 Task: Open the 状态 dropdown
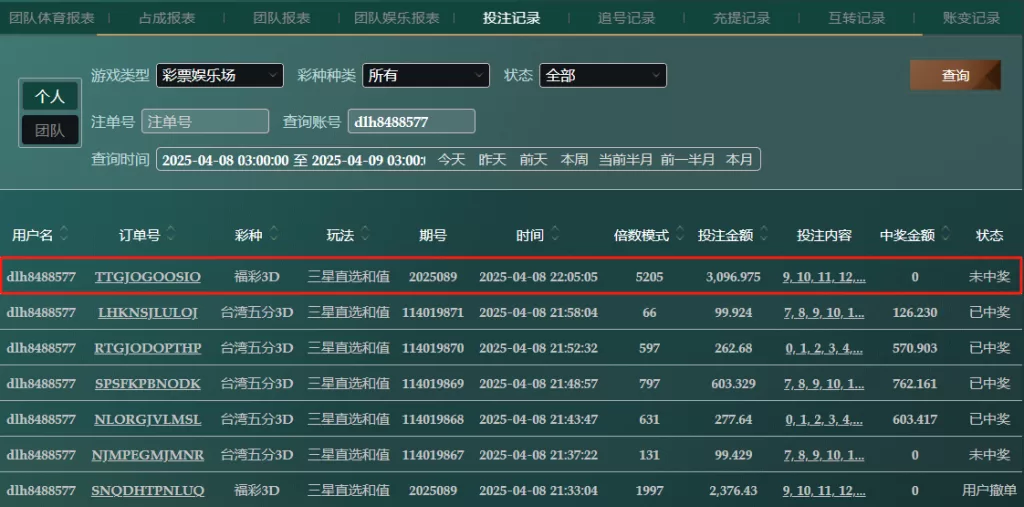coord(602,75)
